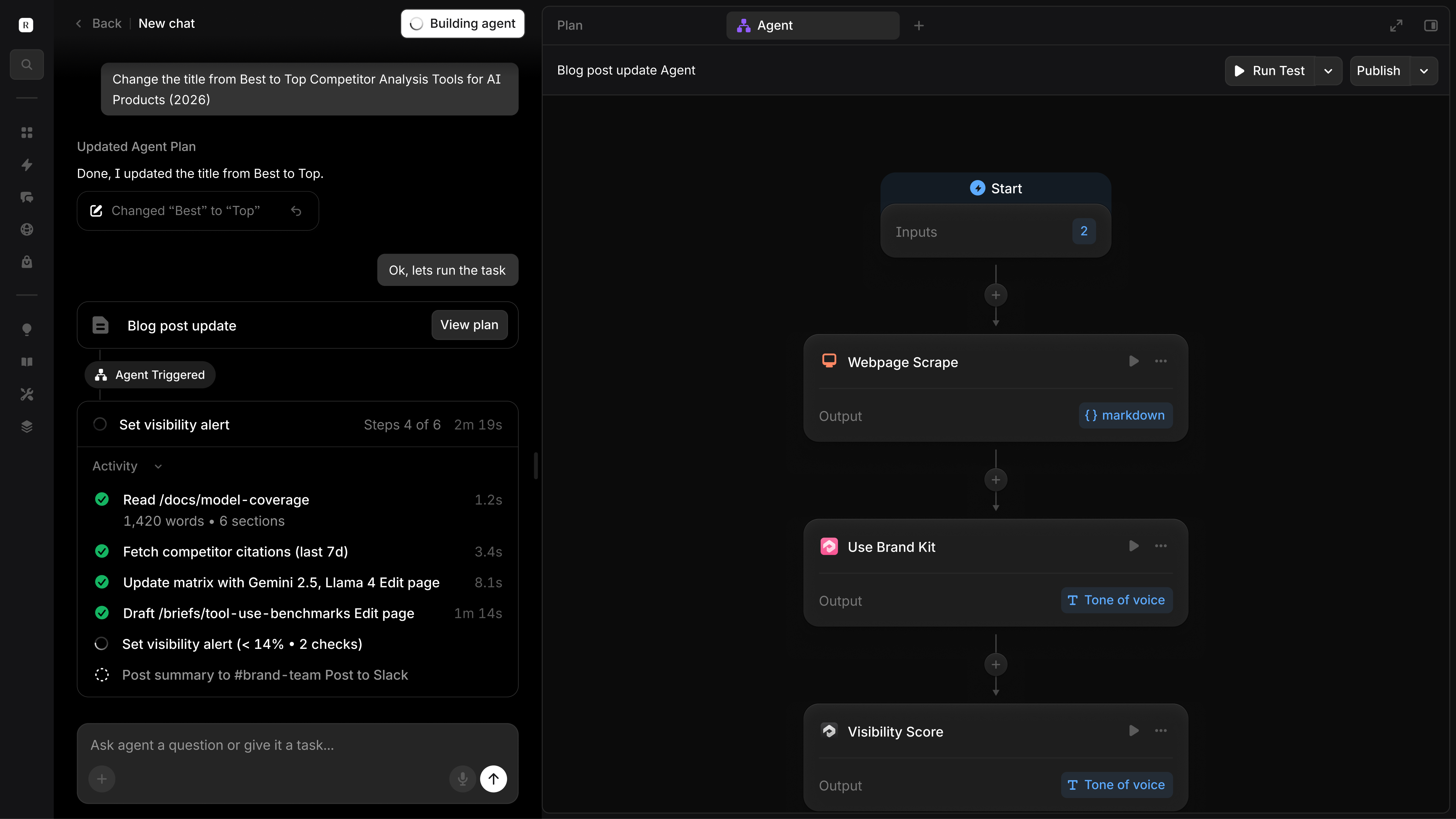
Task: Open the globe sidebar icon
Action: pyautogui.click(x=26, y=230)
